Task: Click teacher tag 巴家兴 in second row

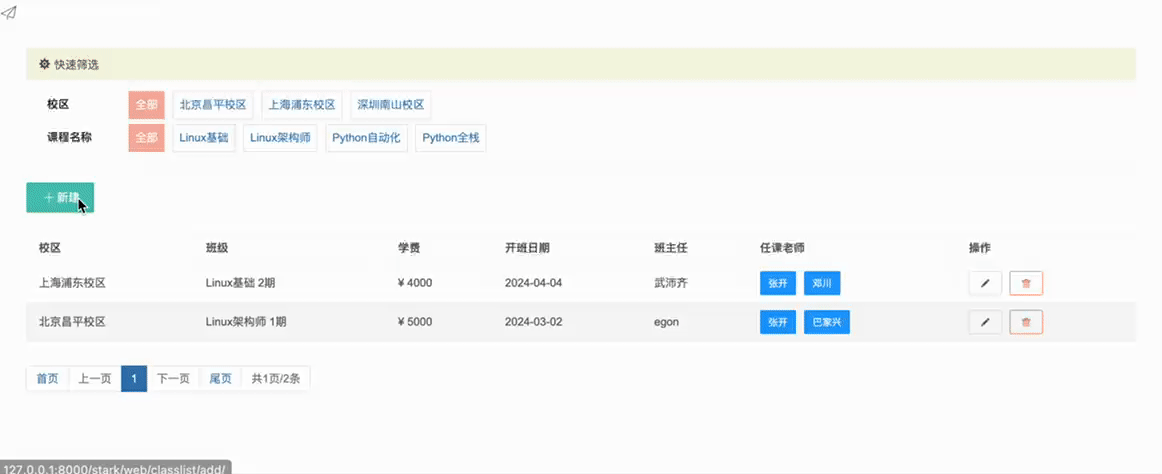Action: tap(826, 322)
